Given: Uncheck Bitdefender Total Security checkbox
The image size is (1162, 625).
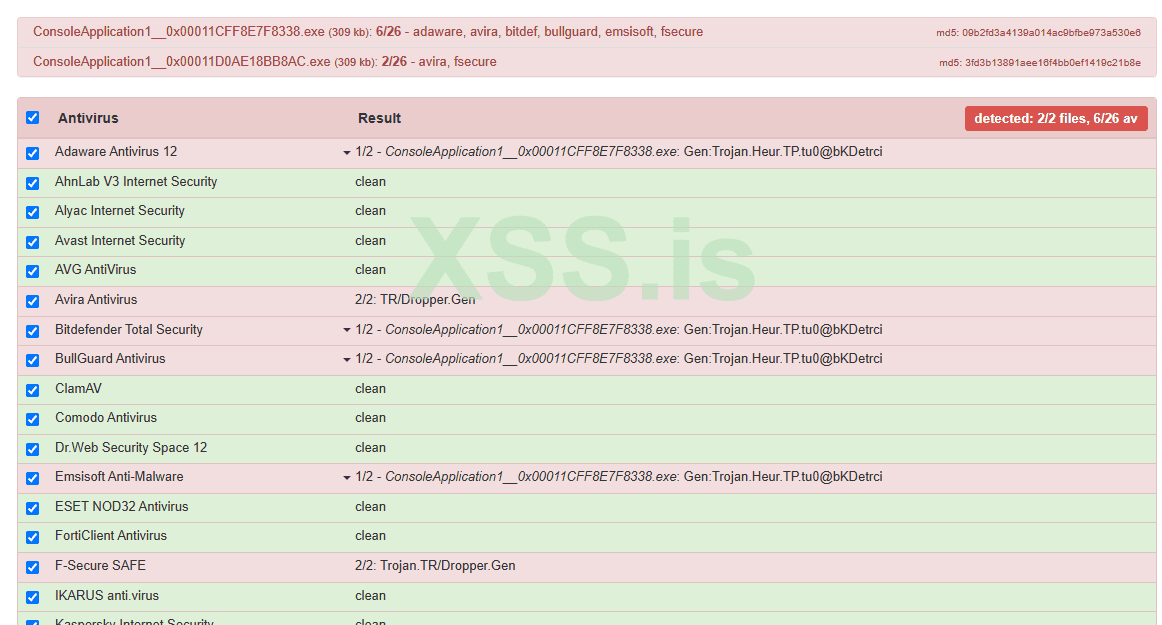Looking at the screenshot, I should point(33,331).
